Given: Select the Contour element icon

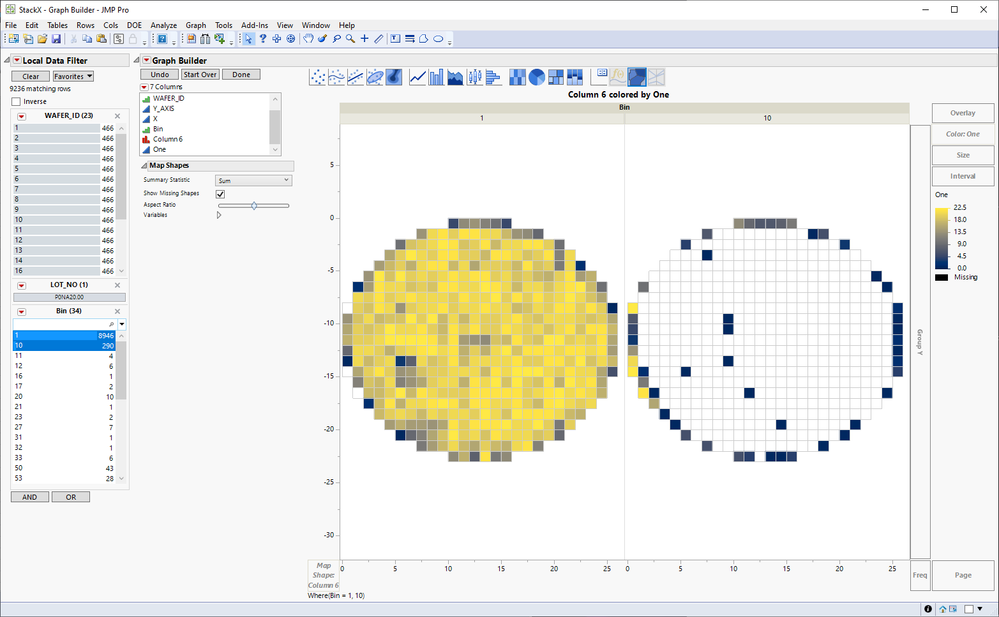Looking at the screenshot, I should pos(394,77).
